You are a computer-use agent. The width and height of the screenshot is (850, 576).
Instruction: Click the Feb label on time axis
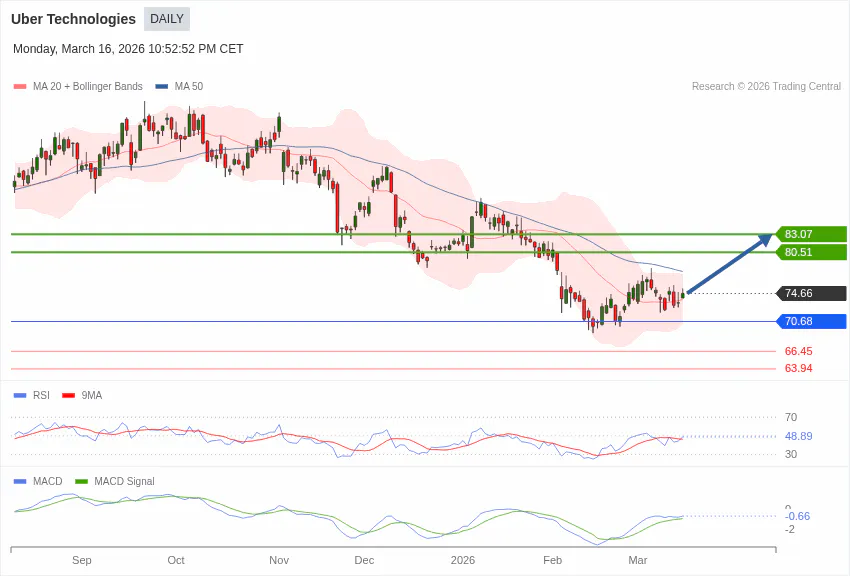pyautogui.click(x=552, y=560)
